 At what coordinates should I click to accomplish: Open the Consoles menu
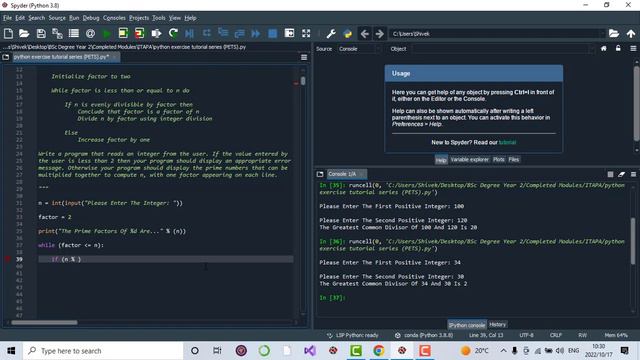pos(114,18)
